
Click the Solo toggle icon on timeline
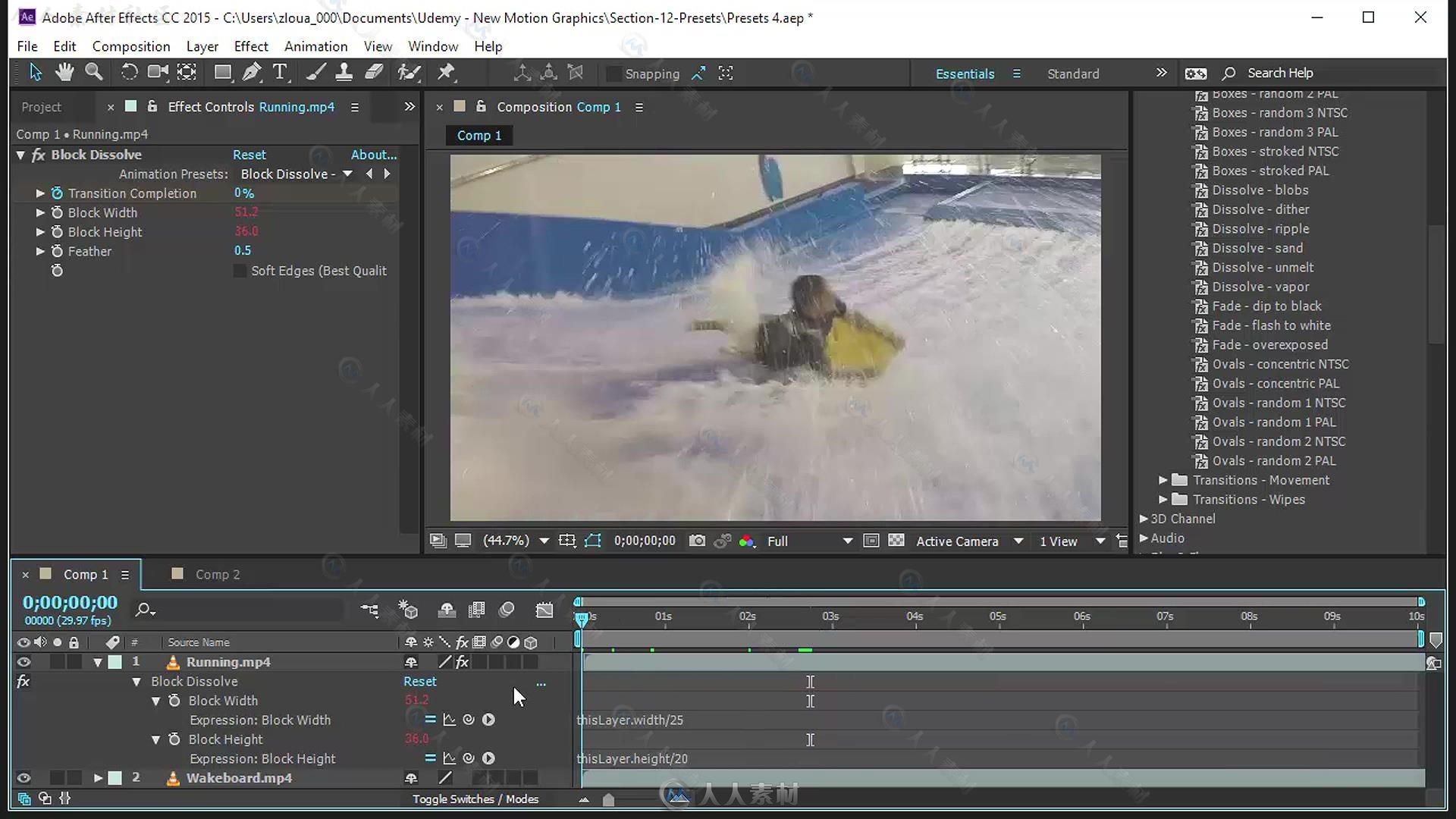tap(57, 642)
